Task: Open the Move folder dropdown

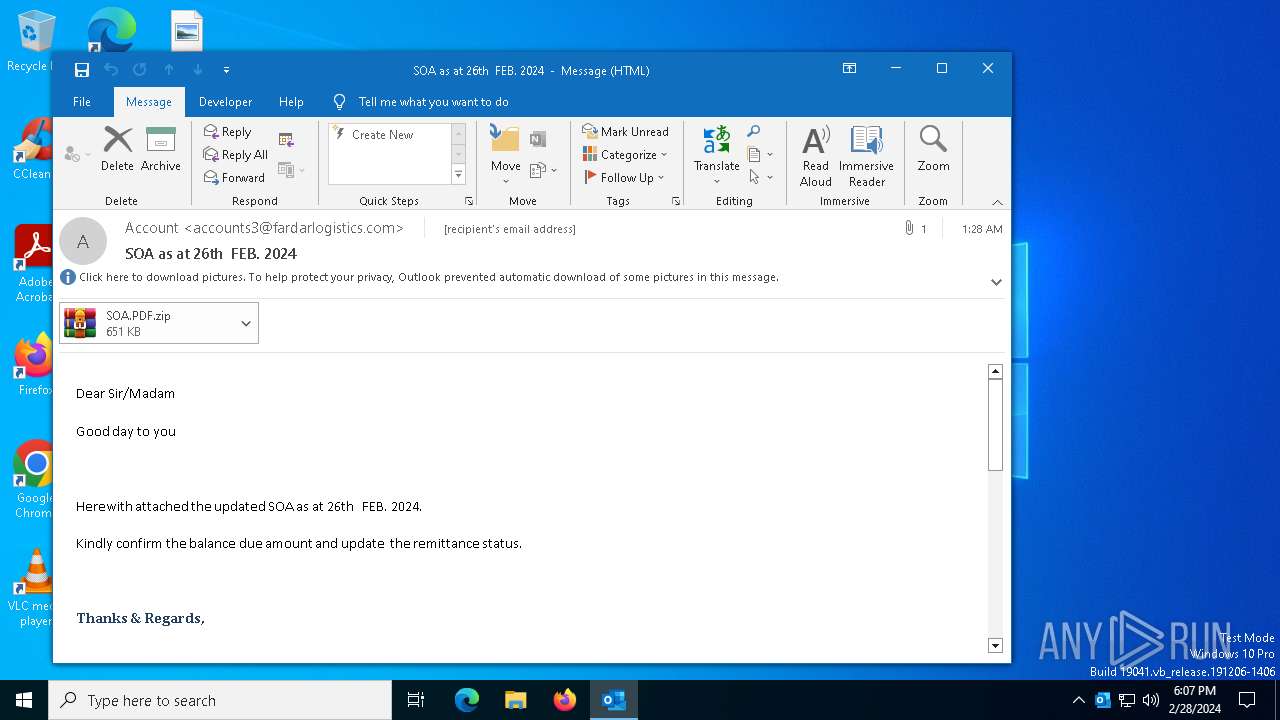Action: pos(505,155)
